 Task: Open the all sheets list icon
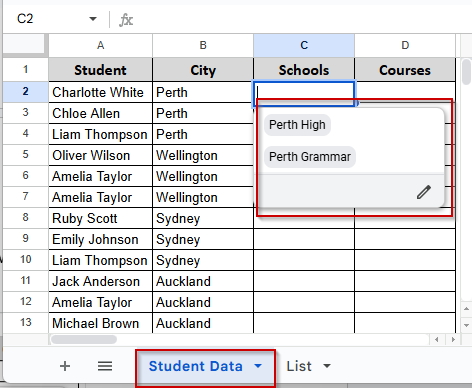pos(105,366)
